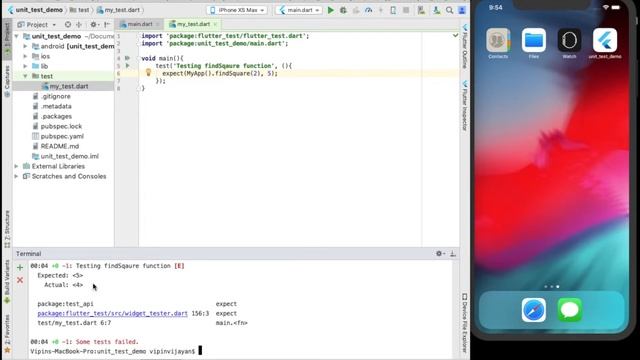Expand External Libraries
The height and width of the screenshot is (360, 640).
pos(17,167)
